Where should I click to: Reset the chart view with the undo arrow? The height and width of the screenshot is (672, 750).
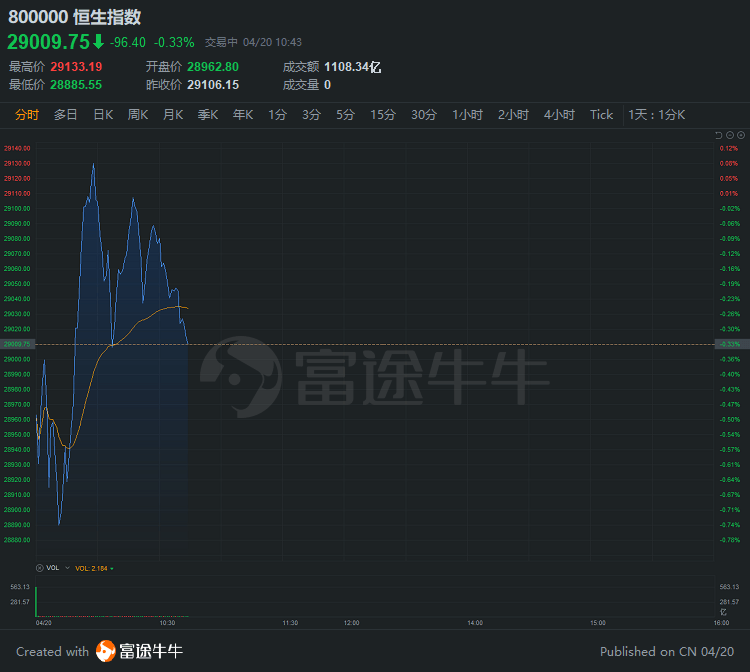(x=718, y=135)
